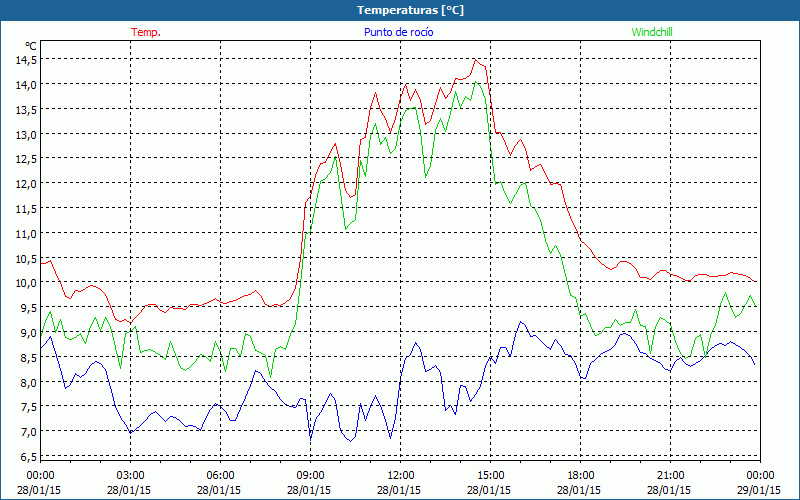Viewport: 800px width, 500px height.
Task: Select the 13,0 y-axis value
Action: click(x=28, y=135)
